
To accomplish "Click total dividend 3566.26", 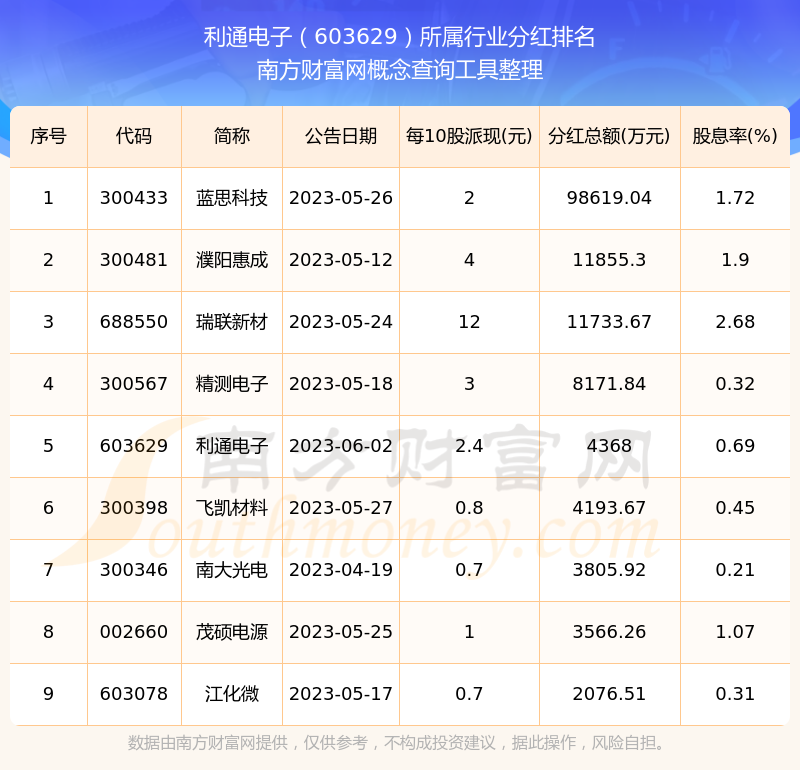I will pyautogui.click(x=609, y=632).
